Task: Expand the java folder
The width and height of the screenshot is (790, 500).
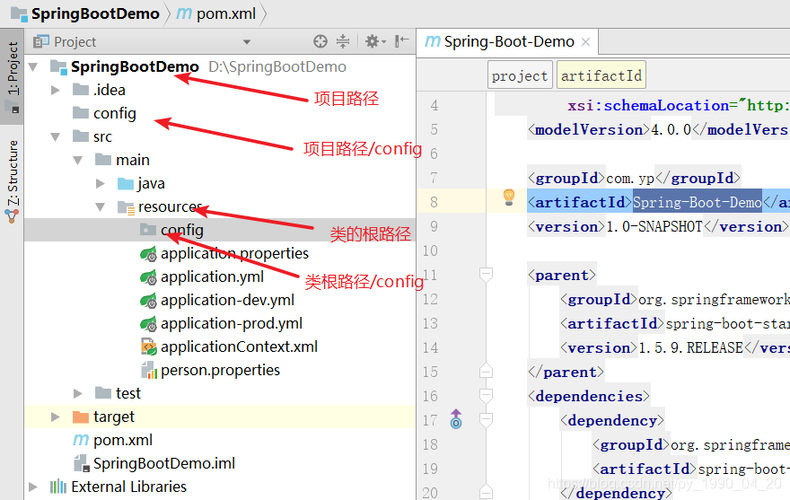Action: click(x=100, y=183)
